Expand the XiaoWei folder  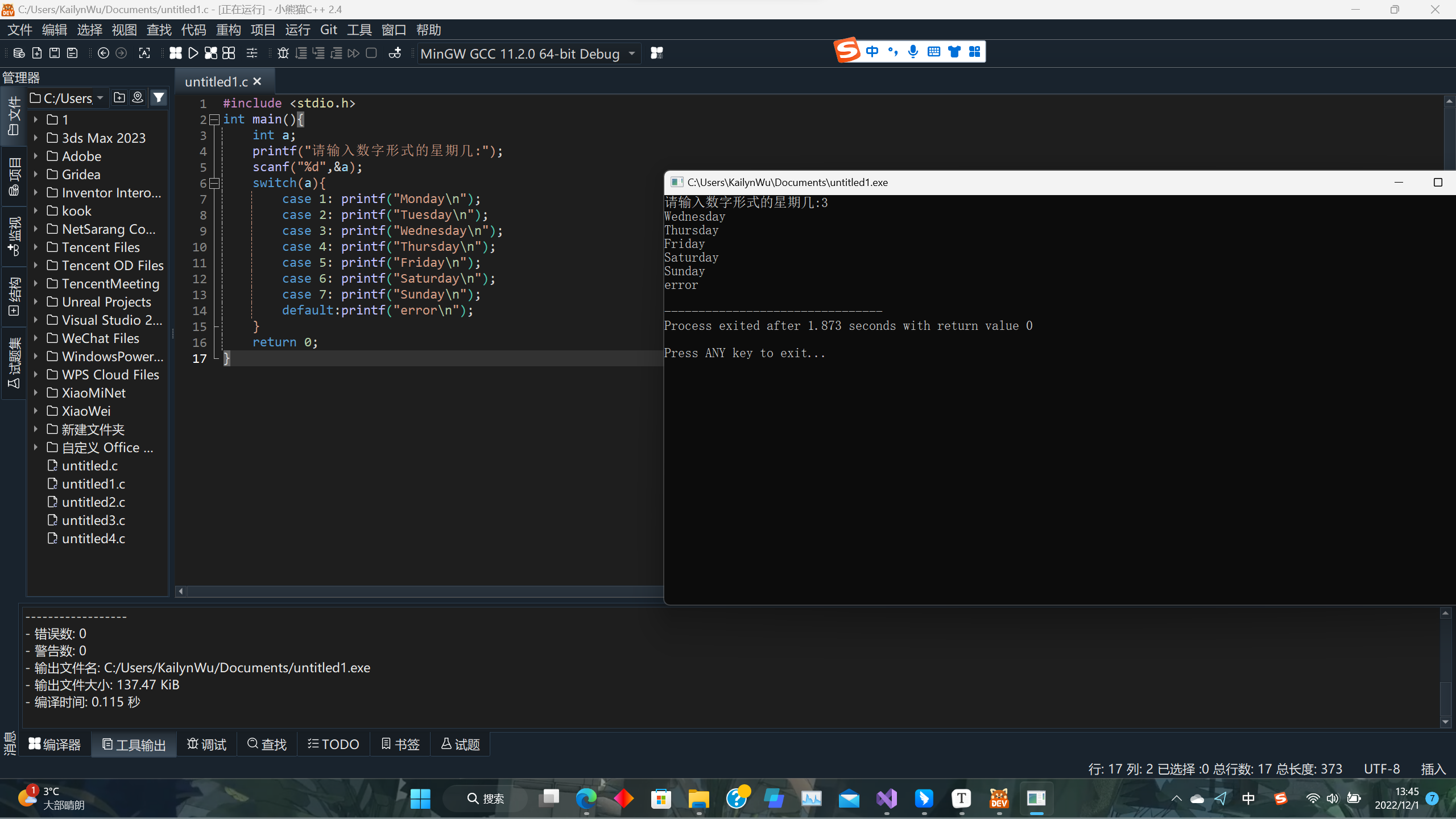pyautogui.click(x=35, y=411)
